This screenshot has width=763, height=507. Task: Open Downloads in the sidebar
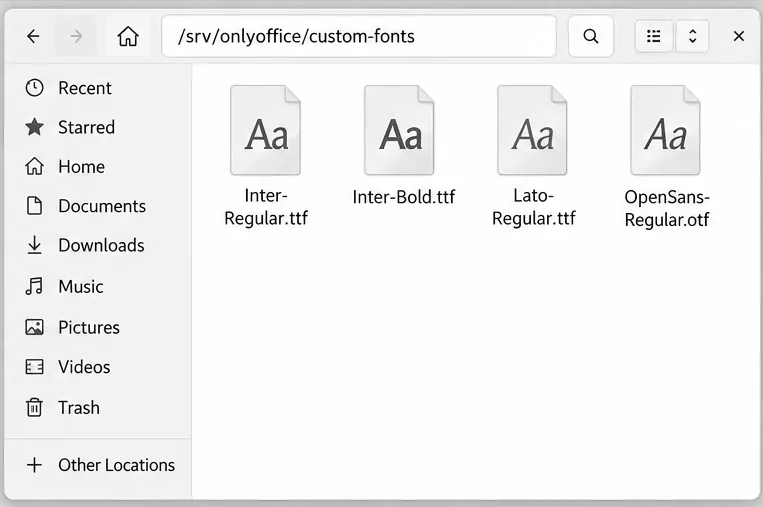pyautogui.click(x=98, y=246)
